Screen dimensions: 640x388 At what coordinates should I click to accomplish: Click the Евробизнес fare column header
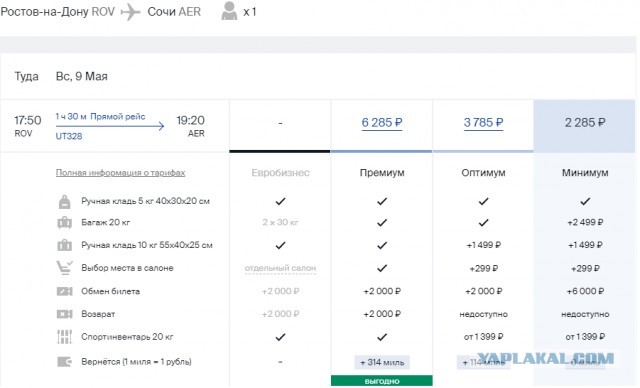coord(280,173)
